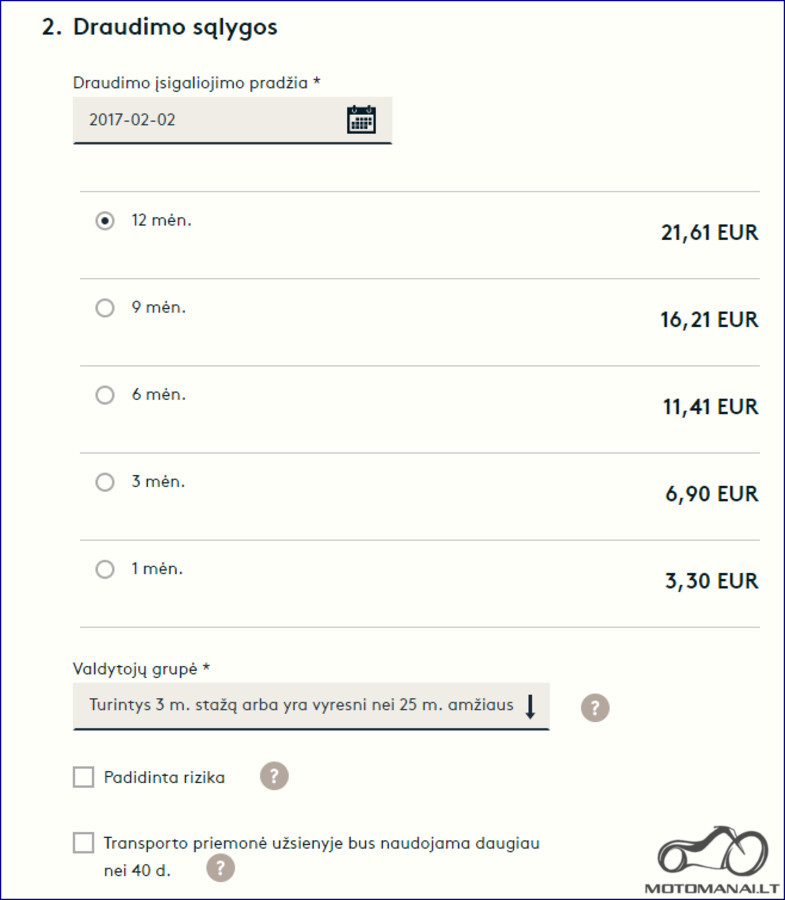Choose the 6 mėn. radio button

pyautogui.click(x=104, y=395)
